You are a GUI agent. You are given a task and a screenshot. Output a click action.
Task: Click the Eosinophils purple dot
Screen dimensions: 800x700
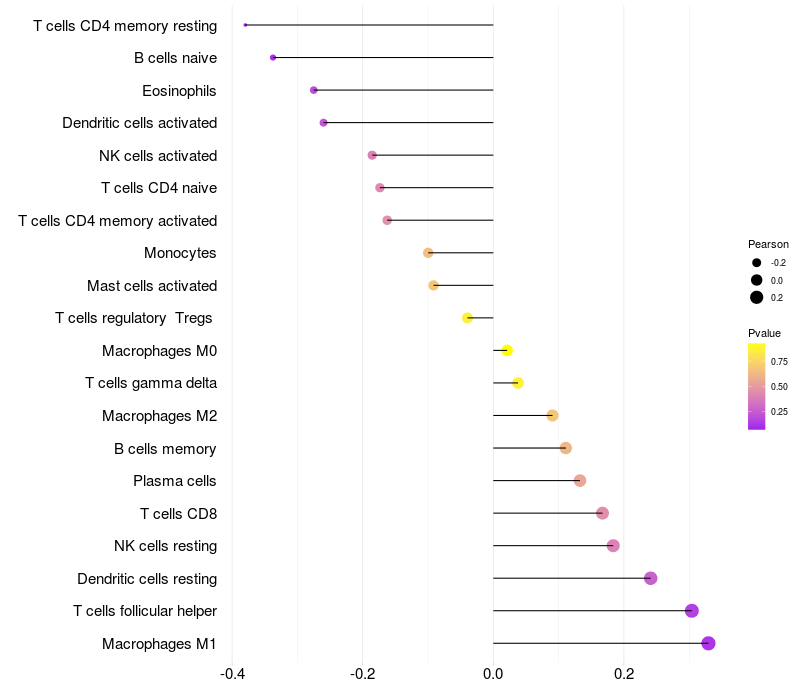(314, 90)
